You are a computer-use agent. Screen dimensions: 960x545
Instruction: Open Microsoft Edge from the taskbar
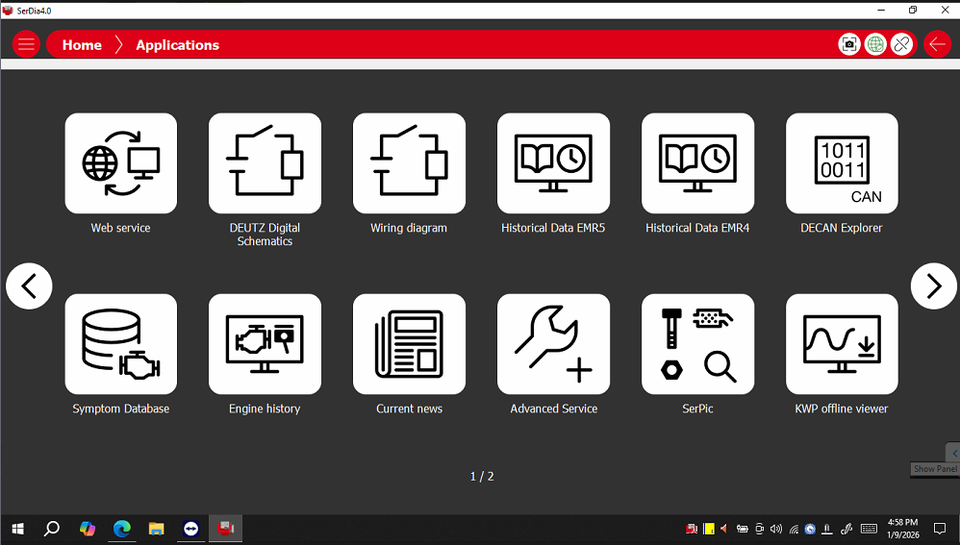point(122,528)
